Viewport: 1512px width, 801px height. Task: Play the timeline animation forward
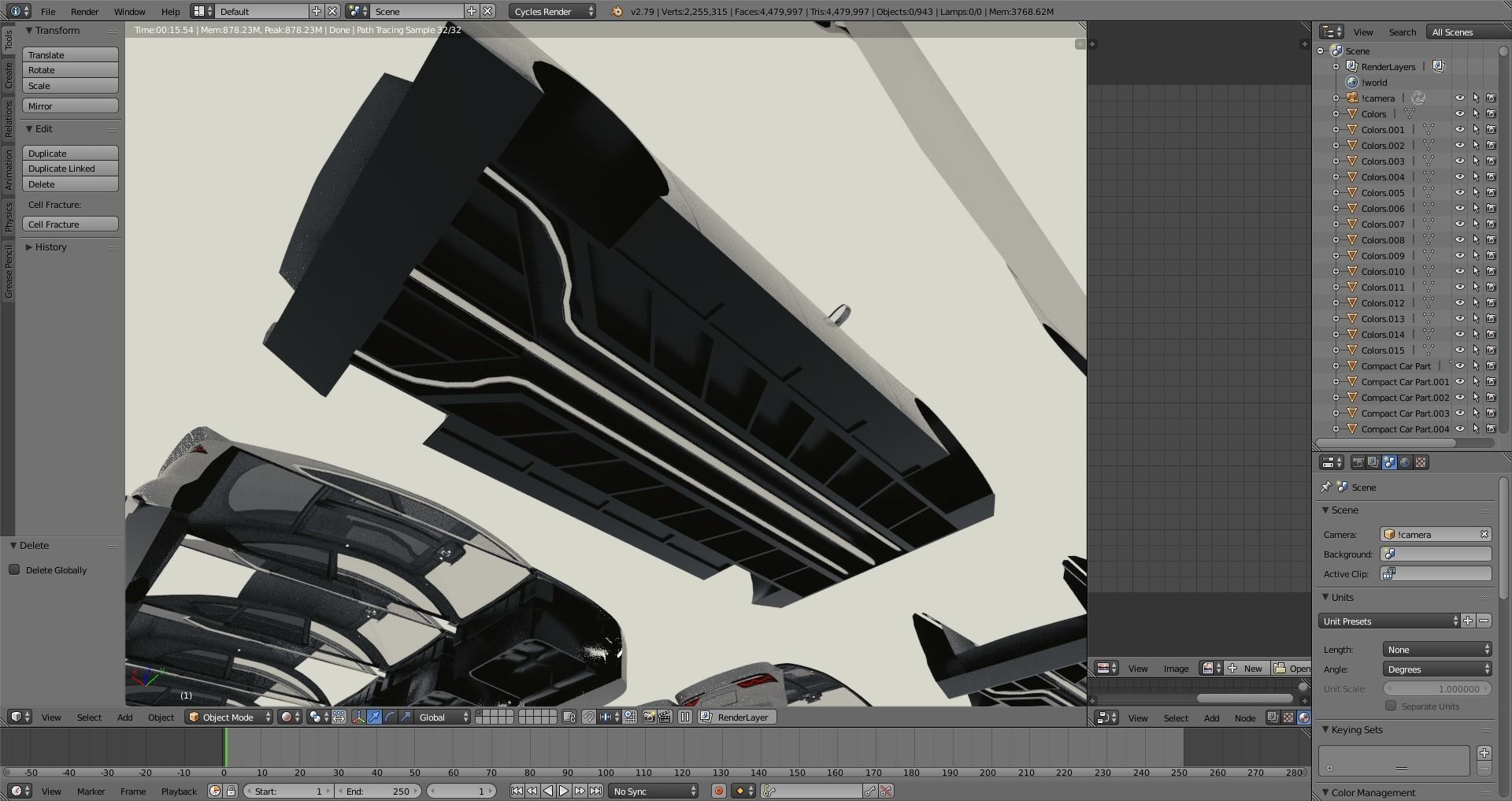[x=564, y=791]
